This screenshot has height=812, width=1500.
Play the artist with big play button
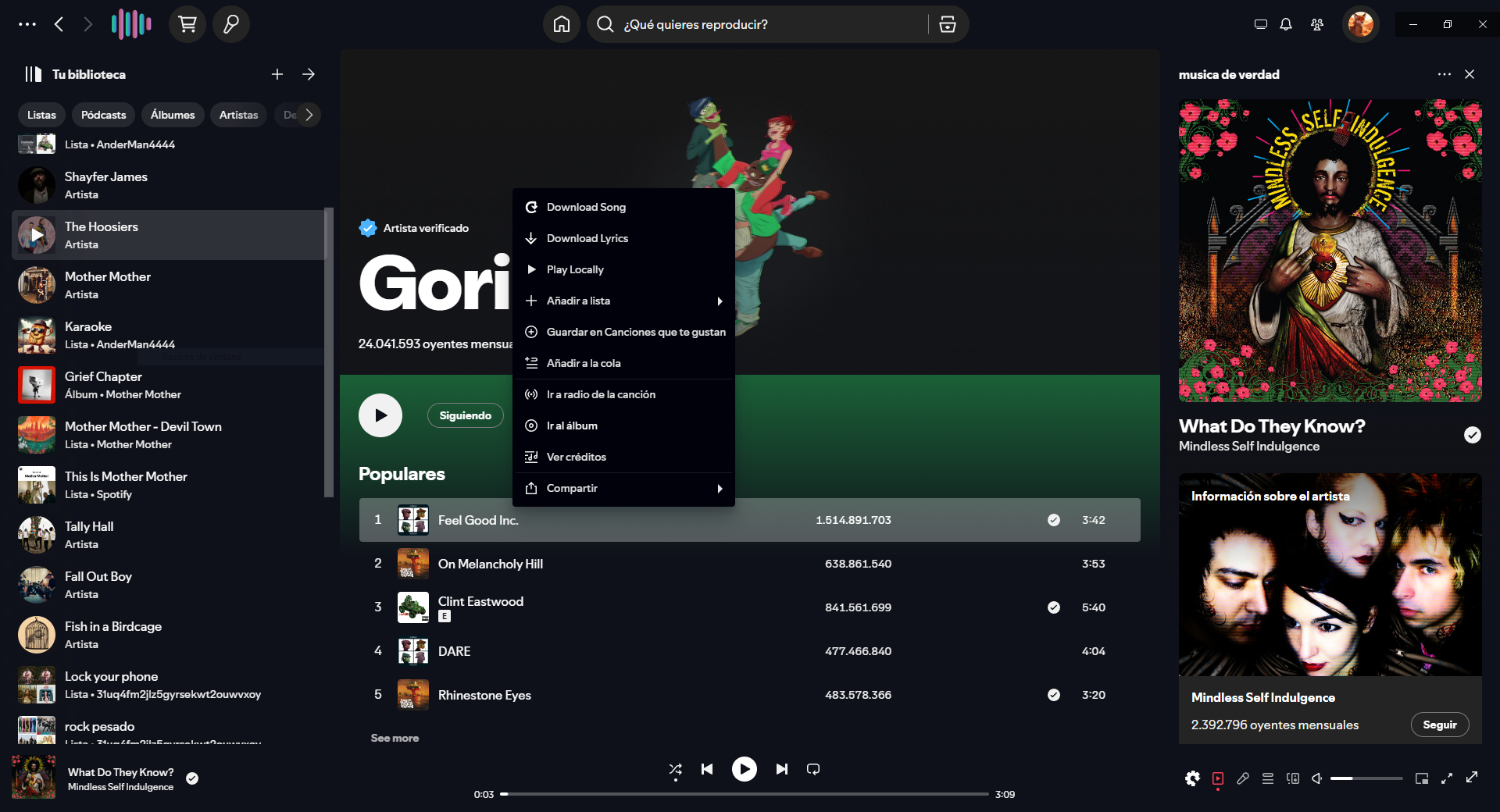380,415
